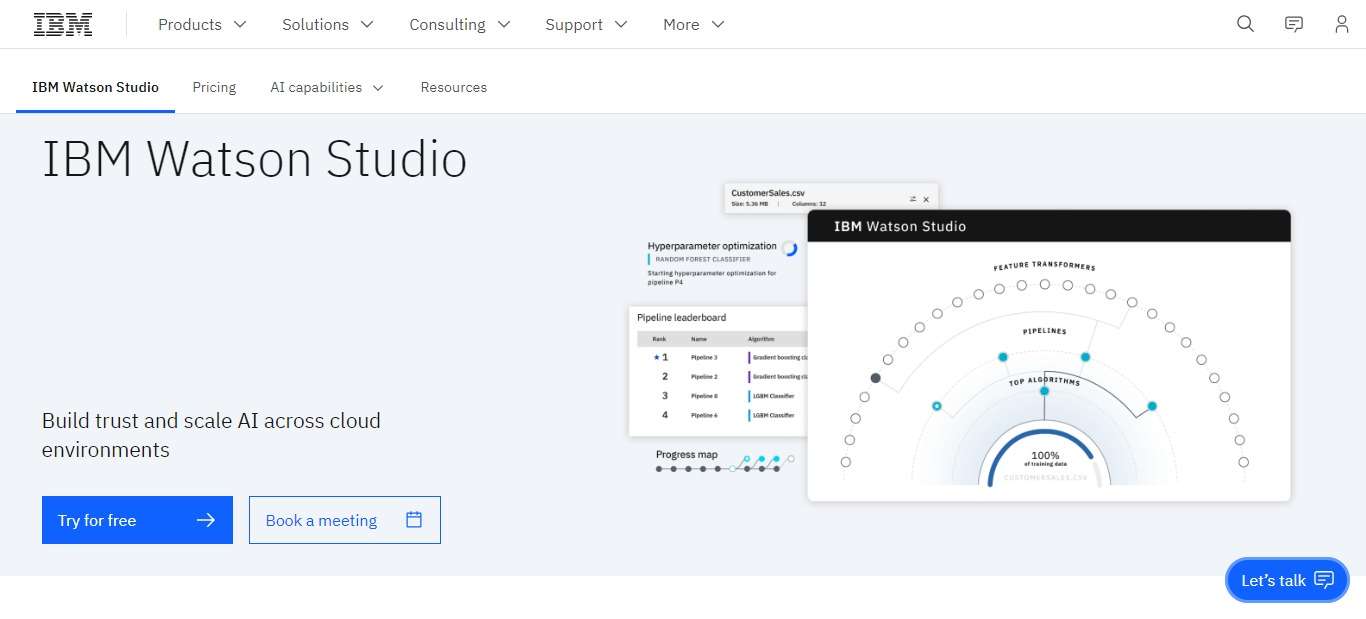Open the Consulting dropdown menu

(x=459, y=24)
